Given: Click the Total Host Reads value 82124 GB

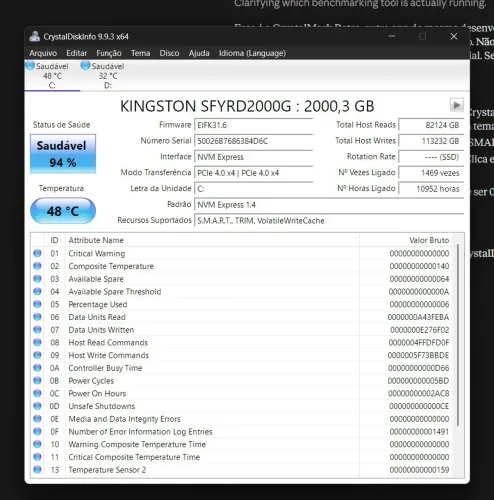Looking at the screenshot, I should click(431, 125).
